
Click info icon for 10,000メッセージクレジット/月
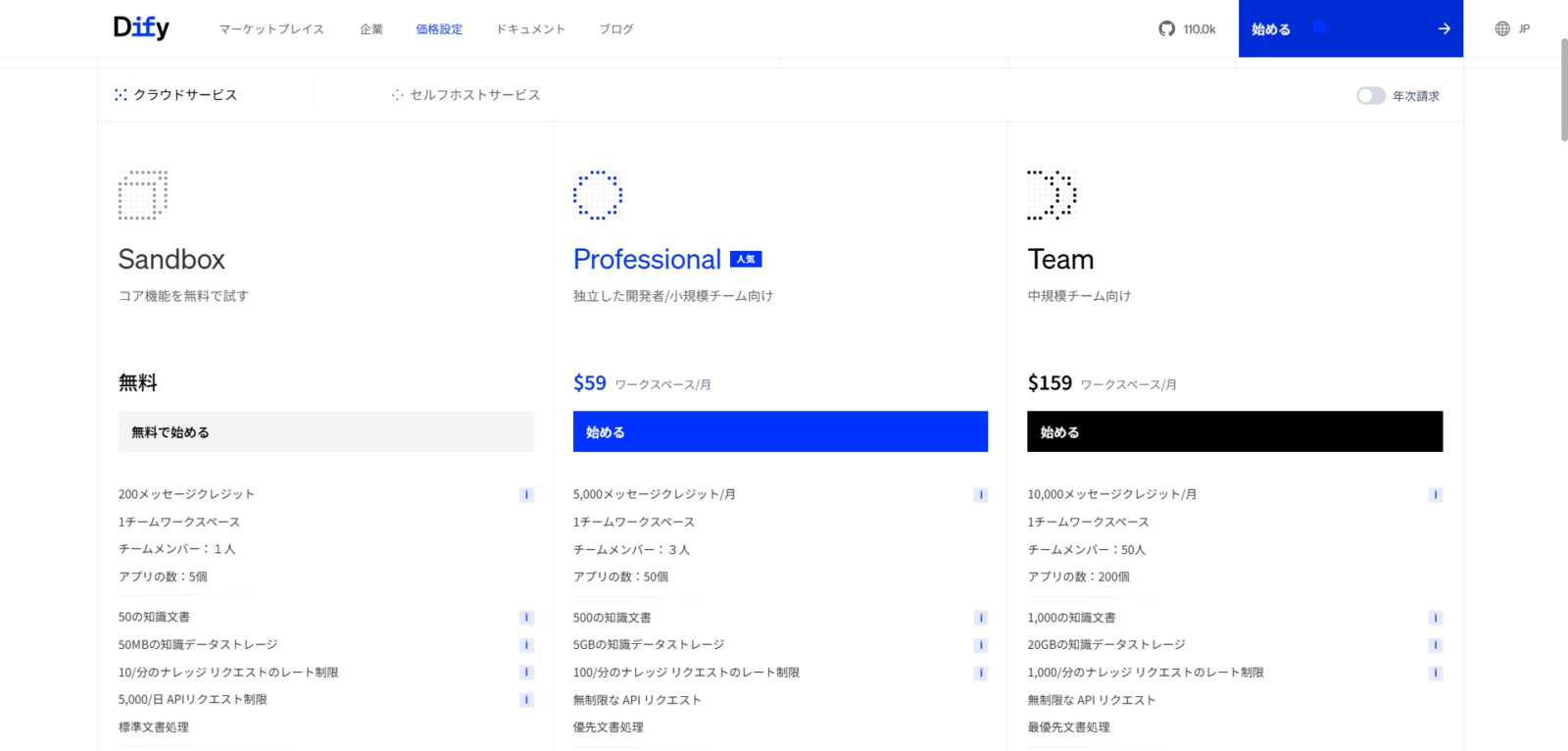tap(1436, 495)
